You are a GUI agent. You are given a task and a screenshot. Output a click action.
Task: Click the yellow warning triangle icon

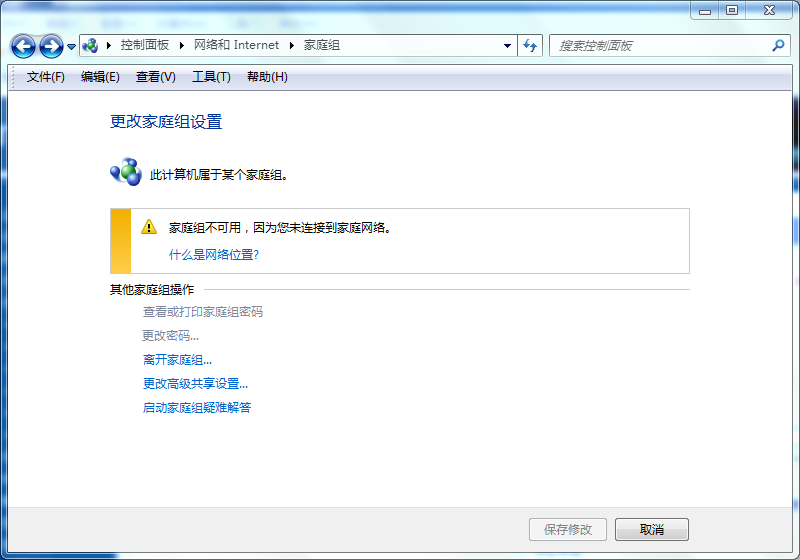click(x=149, y=227)
